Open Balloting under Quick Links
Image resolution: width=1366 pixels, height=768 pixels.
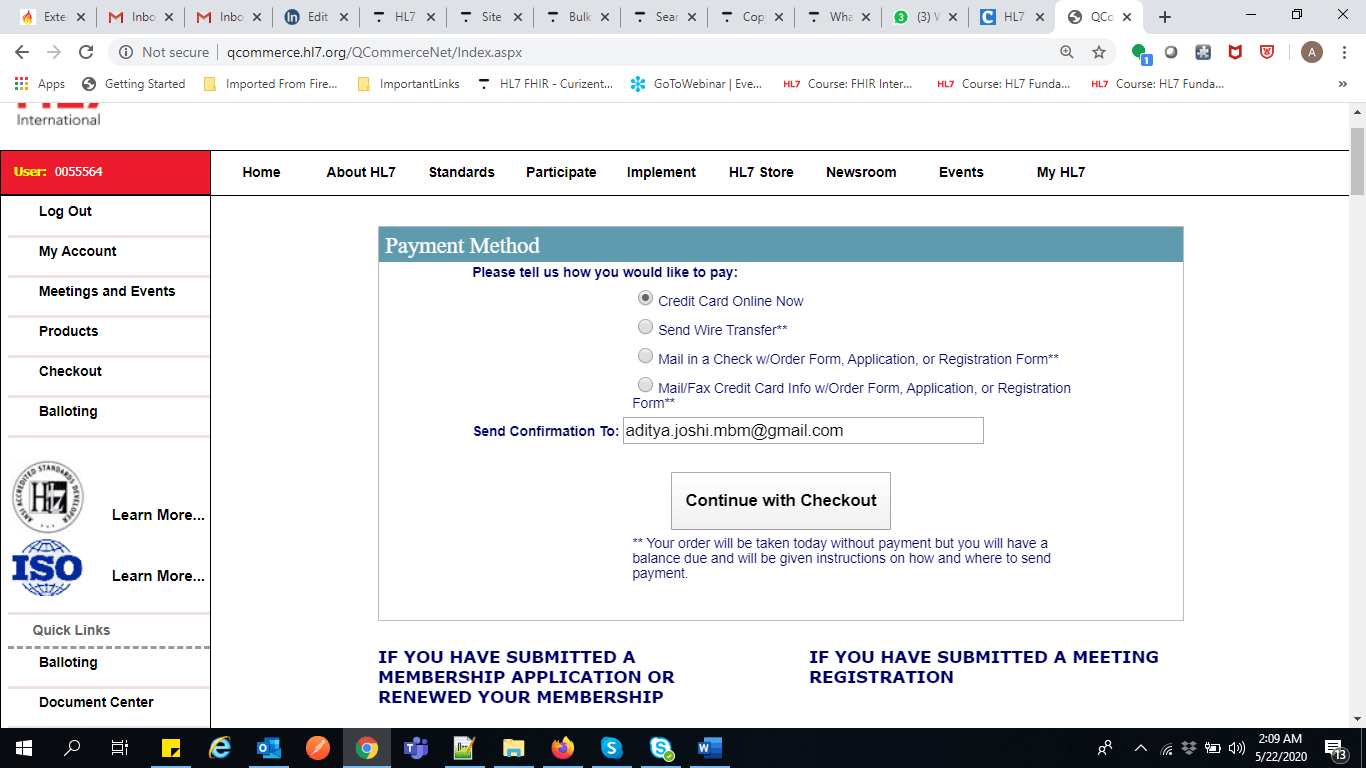click(x=68, y=662)
